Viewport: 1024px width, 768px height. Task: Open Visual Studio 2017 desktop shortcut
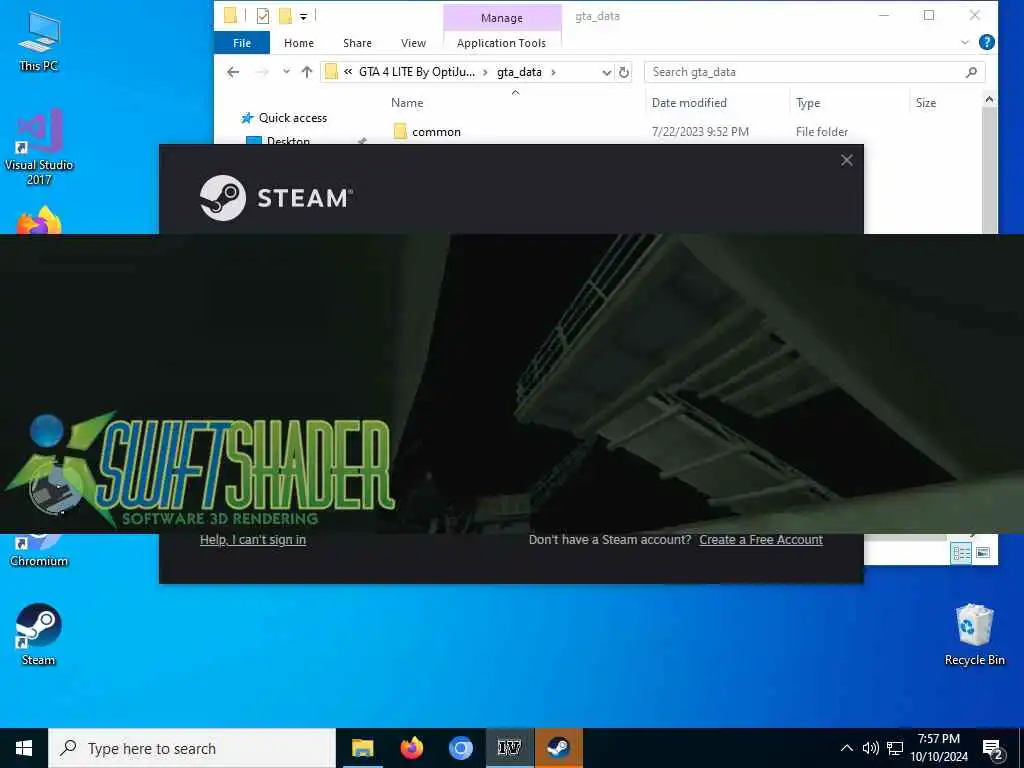tap(39, 147)
